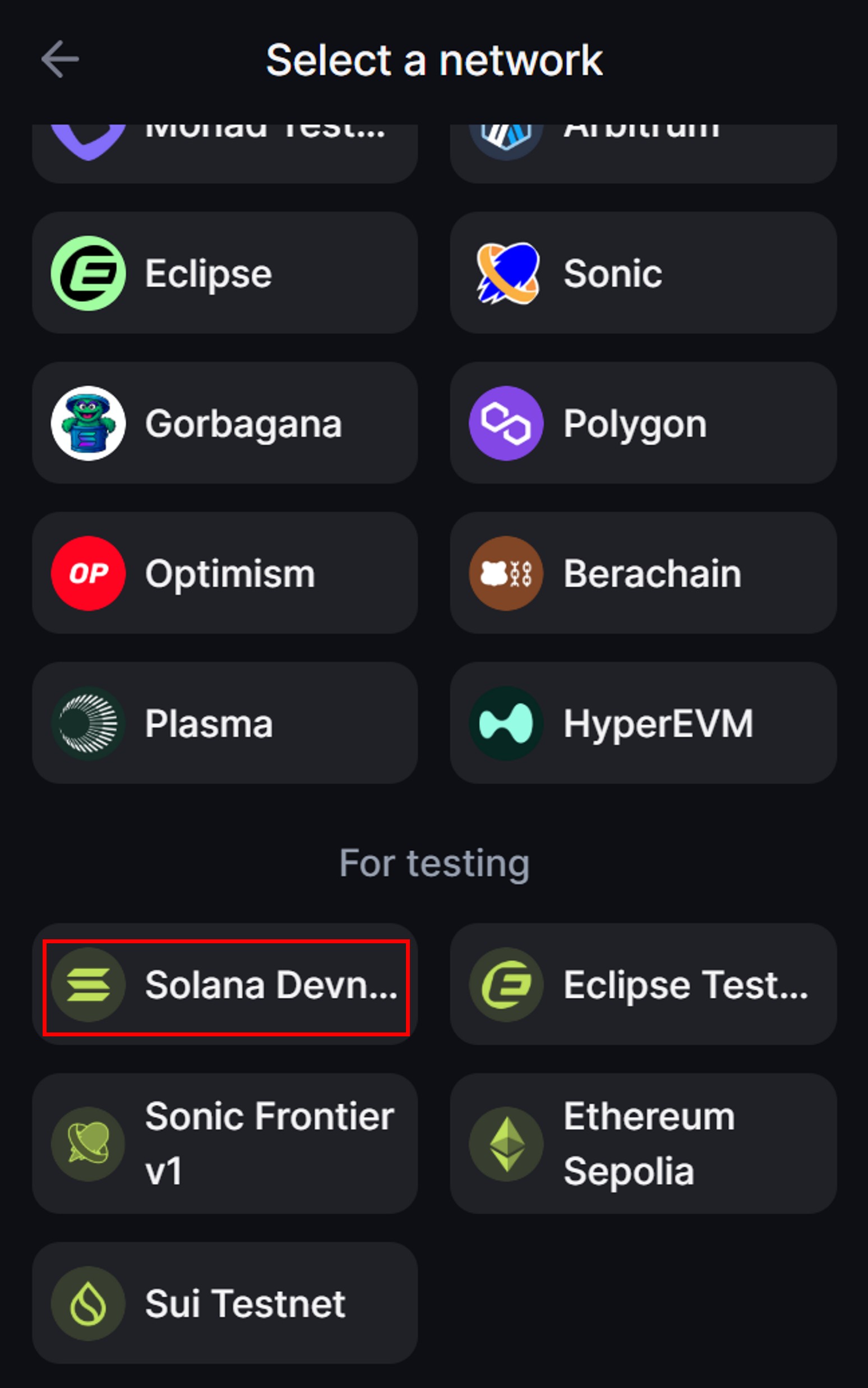The image size is (868, 1388).
Task: Click the purple Polygon logo icon
Action: click(x=506, y=423)
